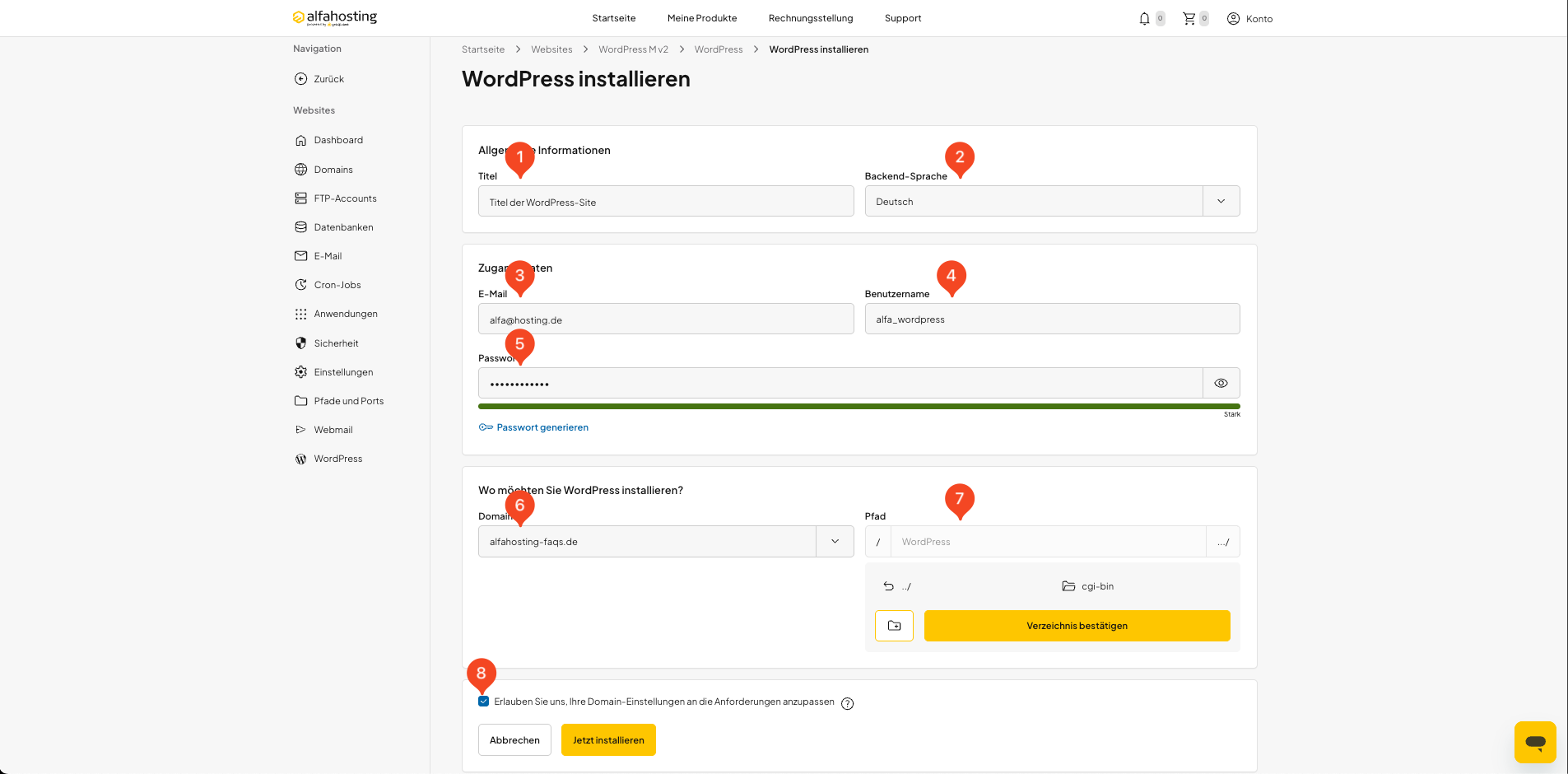Open the notifications bell icon
The width and height of the screenshot is (1568, 774).
point(1144,18)
